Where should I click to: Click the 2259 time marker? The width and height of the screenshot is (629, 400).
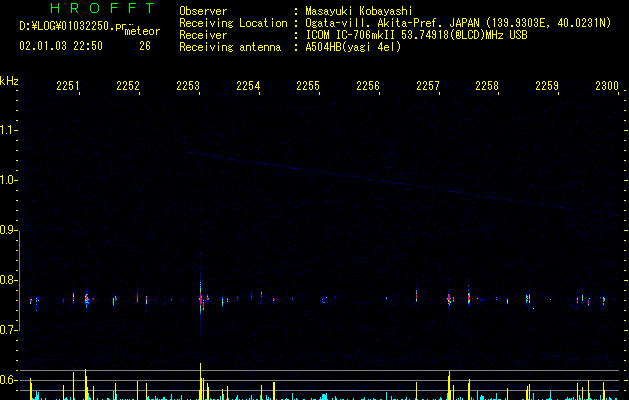click(547, 85)
